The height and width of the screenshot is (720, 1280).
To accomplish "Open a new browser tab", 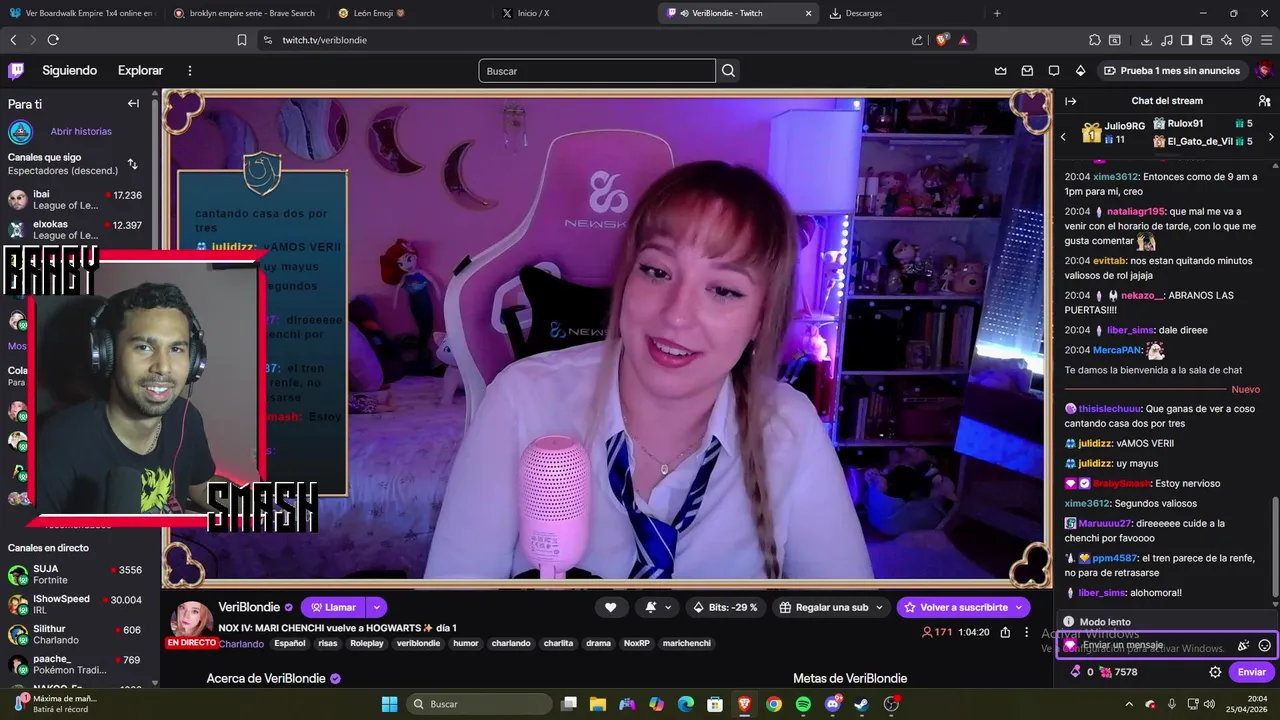I will 997,13.
